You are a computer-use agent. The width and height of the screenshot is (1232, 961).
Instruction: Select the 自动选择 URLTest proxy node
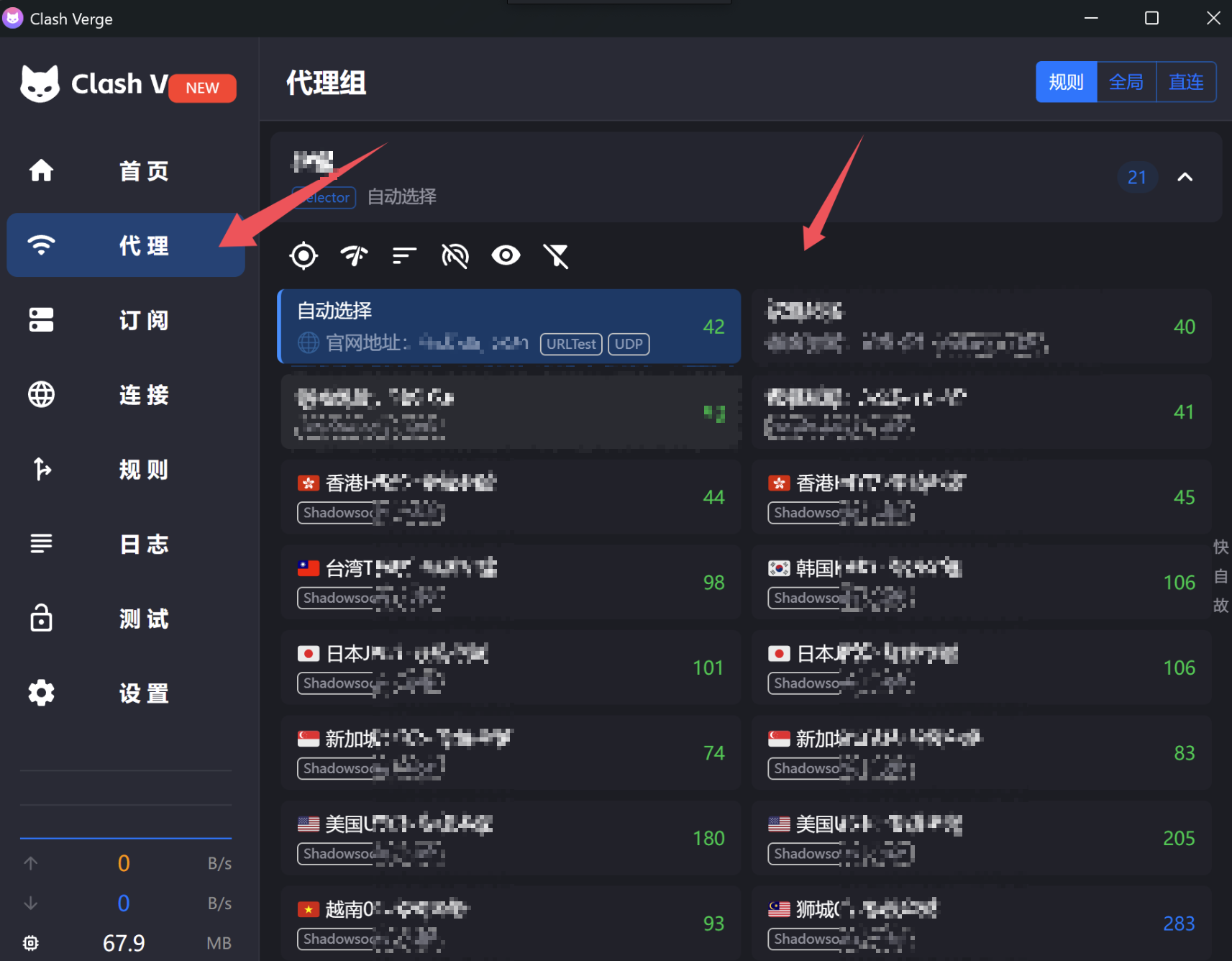click(x=509, y=327)
